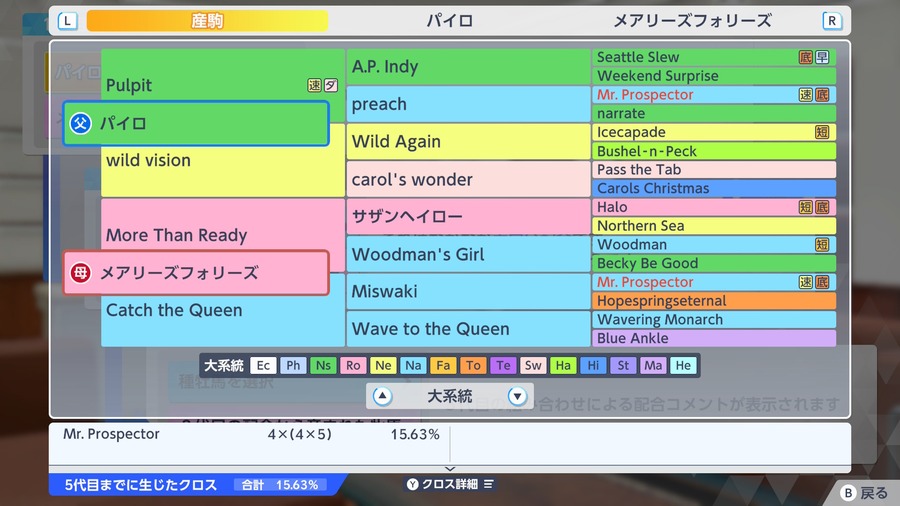Select carol's wonder in the pedigree
Image resolution: width=900 pixels, height=506 pixels.
pyautogui.click(x=468, y=179)
